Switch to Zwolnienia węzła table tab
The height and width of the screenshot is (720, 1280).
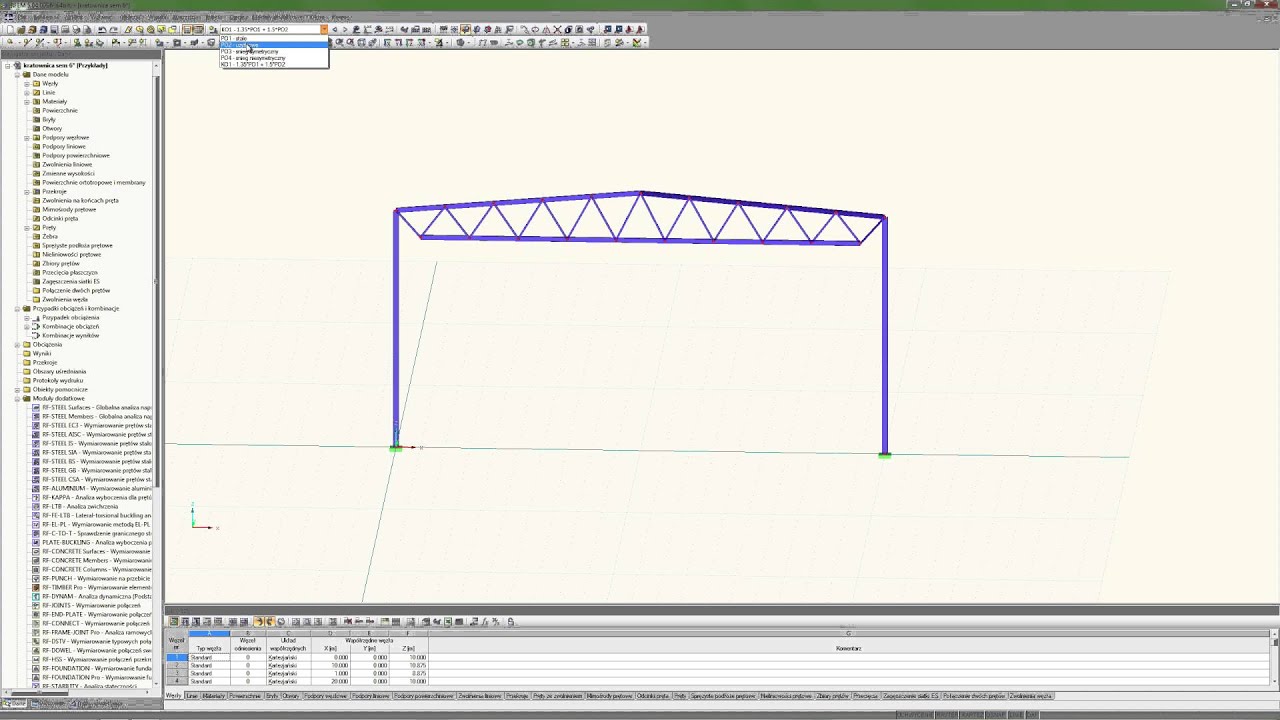click(1031, 695)
